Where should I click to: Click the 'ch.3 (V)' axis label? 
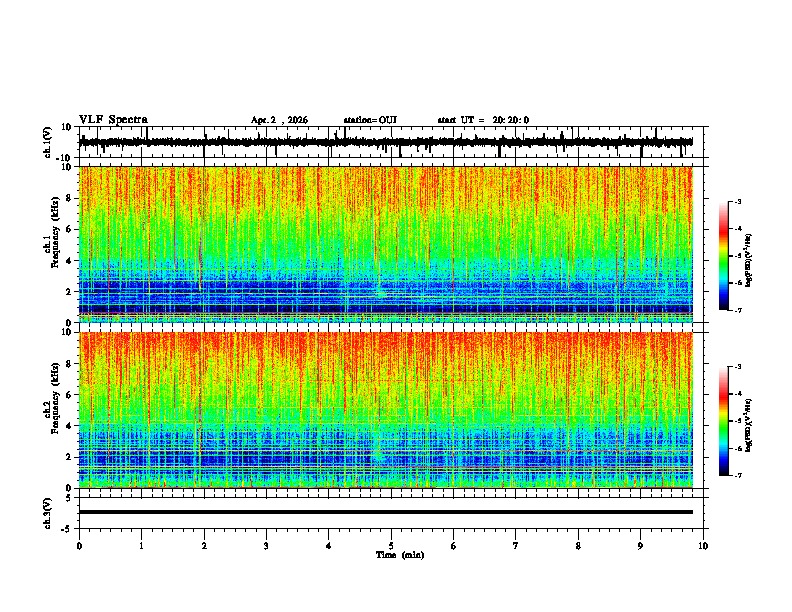[x=48, y=513]
